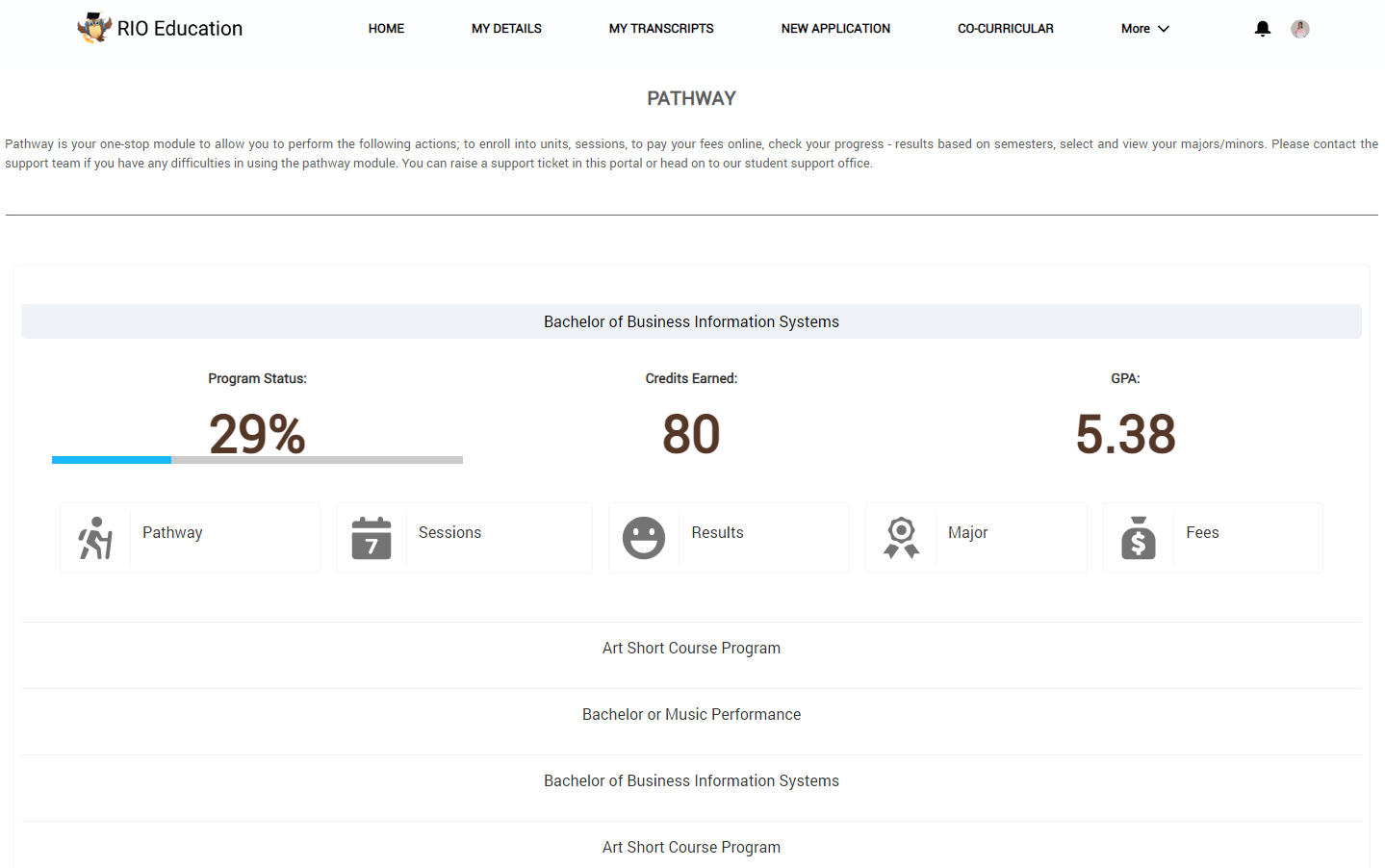Expand the first Art Short Course Program row
This screenshot has width=1385, height=868.
point(691,648)
